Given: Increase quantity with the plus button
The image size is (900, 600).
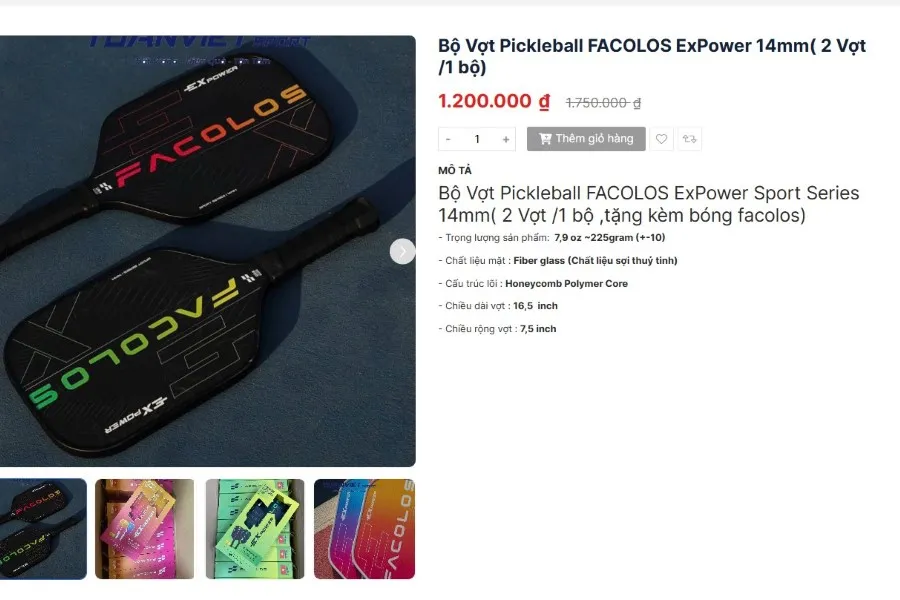Looking at the screenshot, I should click(506, 139).
